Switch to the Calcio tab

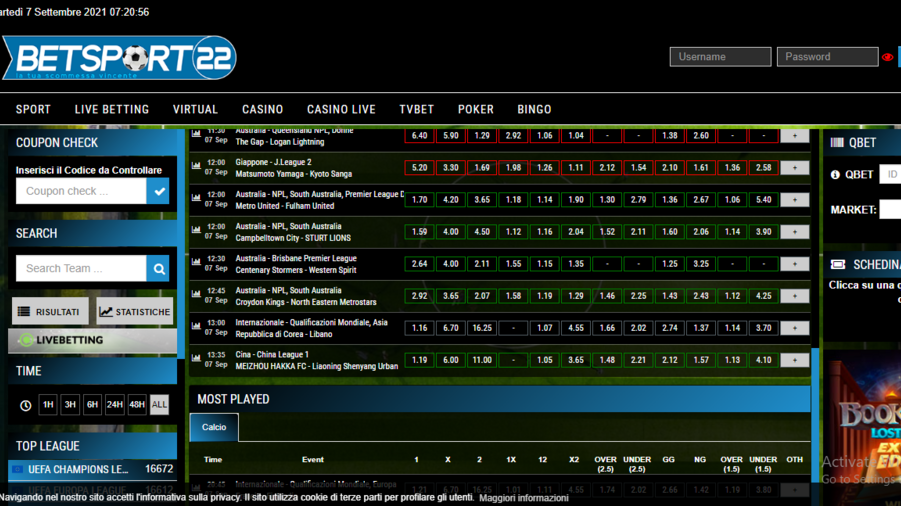pos(214,427)
